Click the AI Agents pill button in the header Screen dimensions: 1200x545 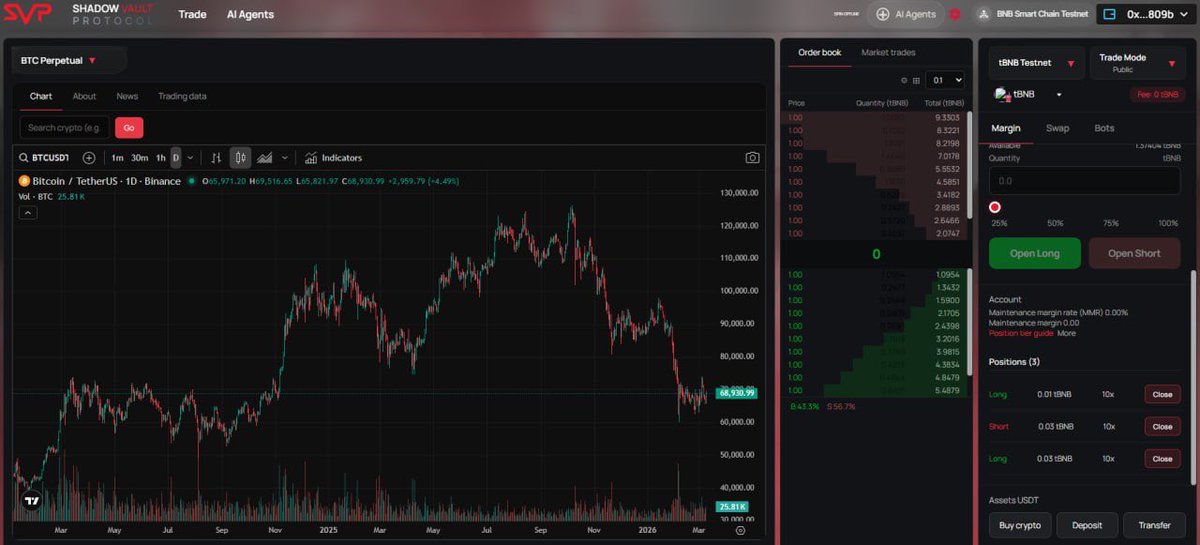click(x=907, y=14)
